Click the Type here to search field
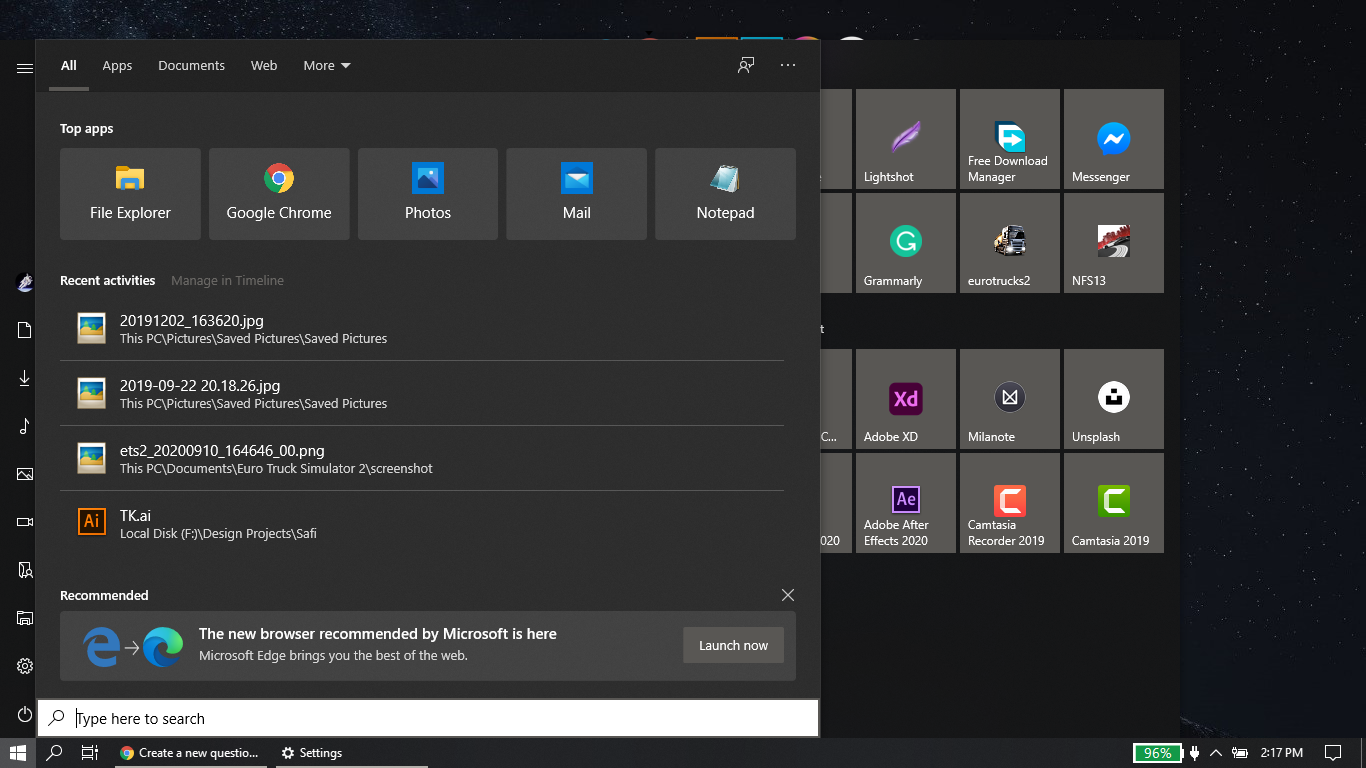 pyautogui.click(x=428, y=718)
